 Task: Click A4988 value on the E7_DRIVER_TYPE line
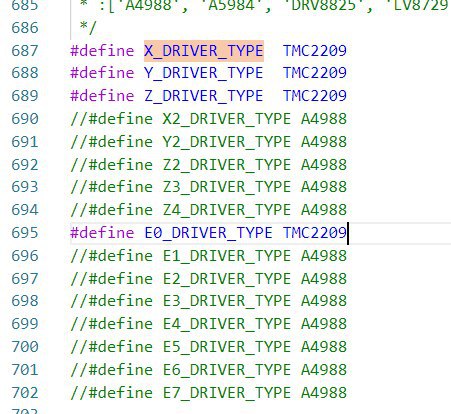point(324,393)
